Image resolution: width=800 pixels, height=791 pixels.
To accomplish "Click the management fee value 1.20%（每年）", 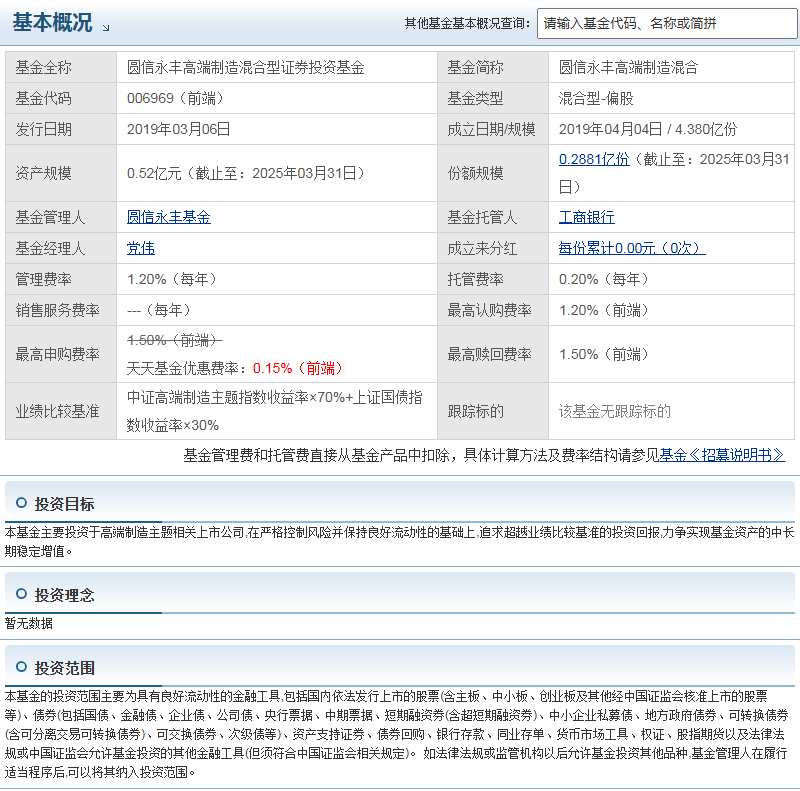I will [172, 279].
